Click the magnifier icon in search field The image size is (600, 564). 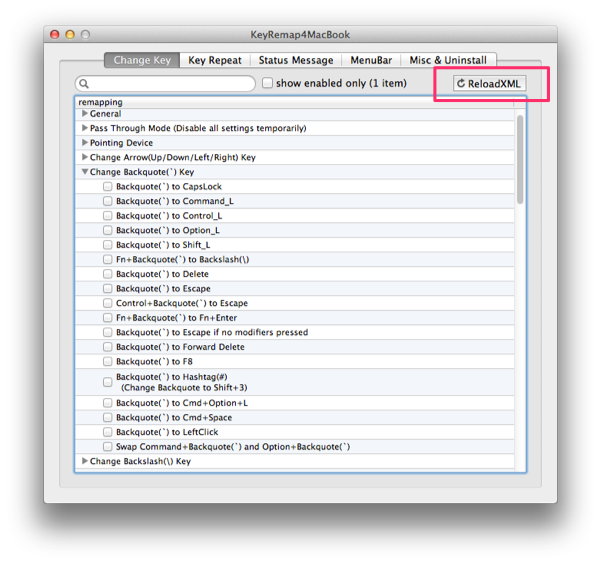pos(84,83)
